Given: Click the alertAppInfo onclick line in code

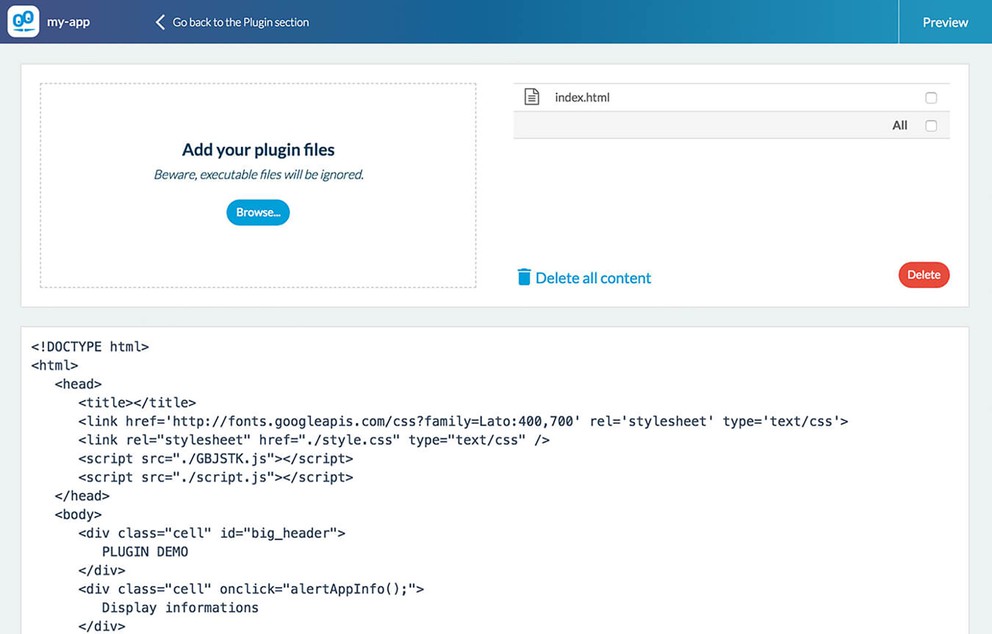Looking at the screenshot, I should (x=251, y=589).
